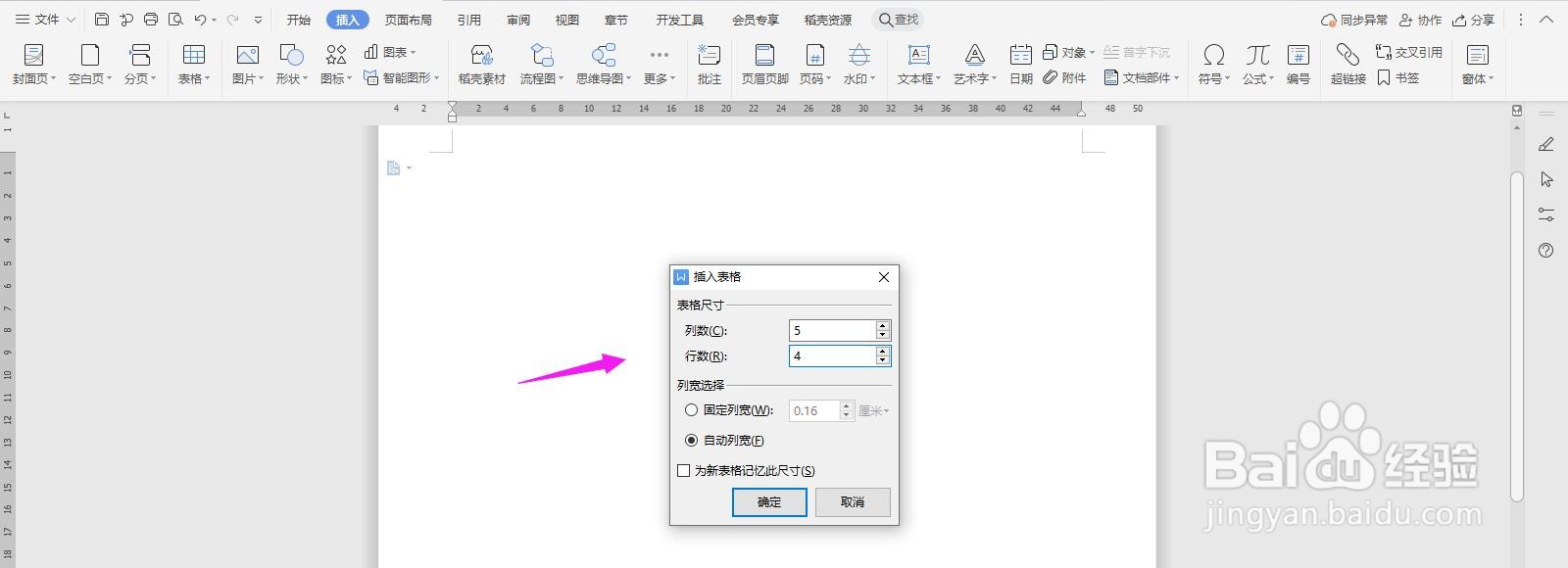Image resolution: width=1568 pixels, height=568 pixels.
Task: Insert a Hyperlink (超链接)
Action: (1347, 65)
